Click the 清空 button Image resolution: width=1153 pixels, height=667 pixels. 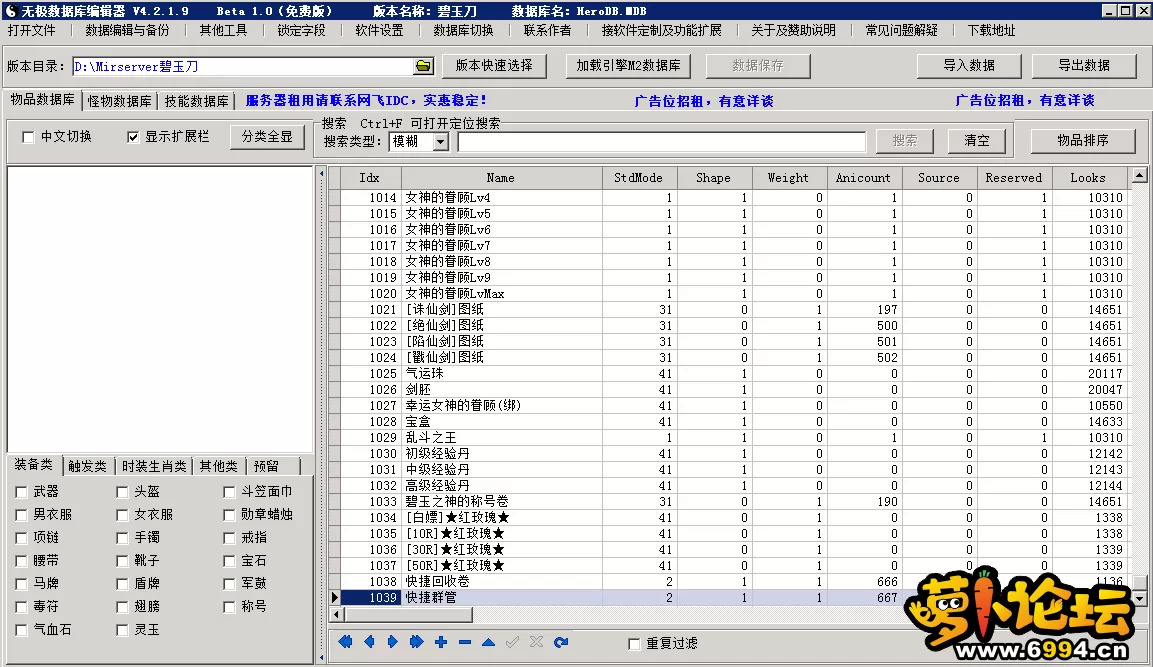pyautogui.click(x=977, y=140)
